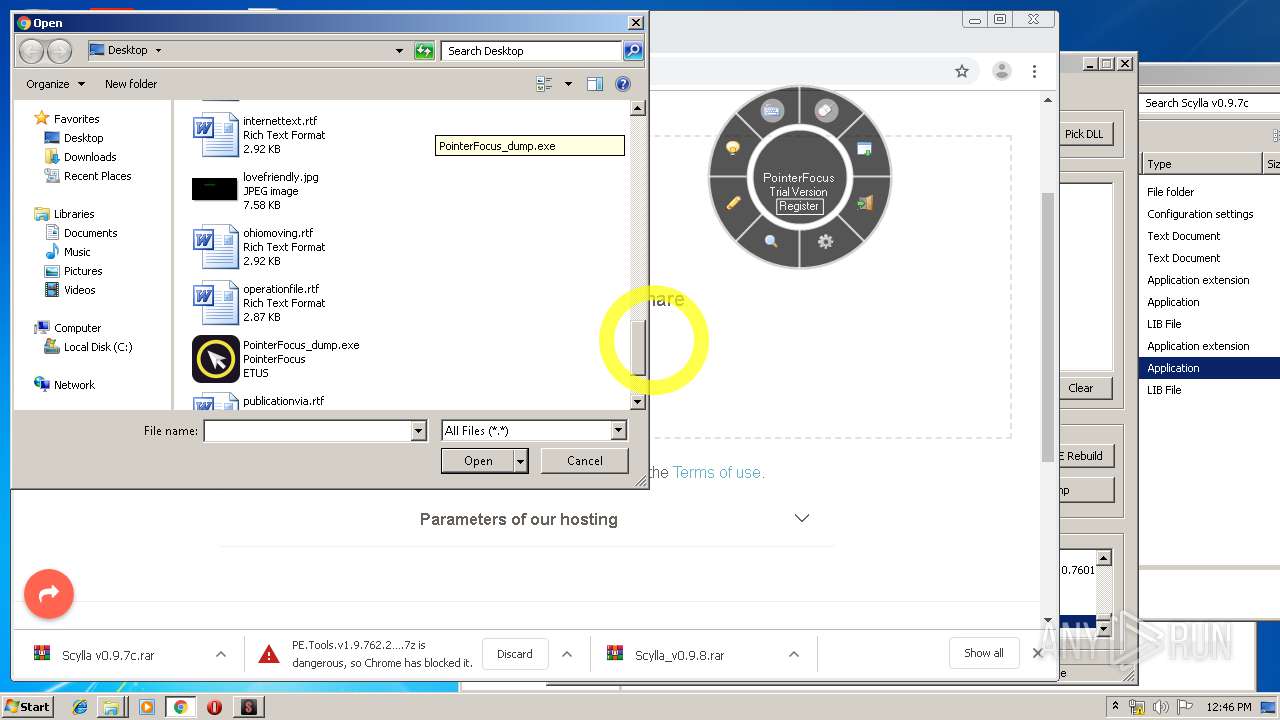Click the Start button
Screen dimensions: 1280x720
click(x=27, y=706)
